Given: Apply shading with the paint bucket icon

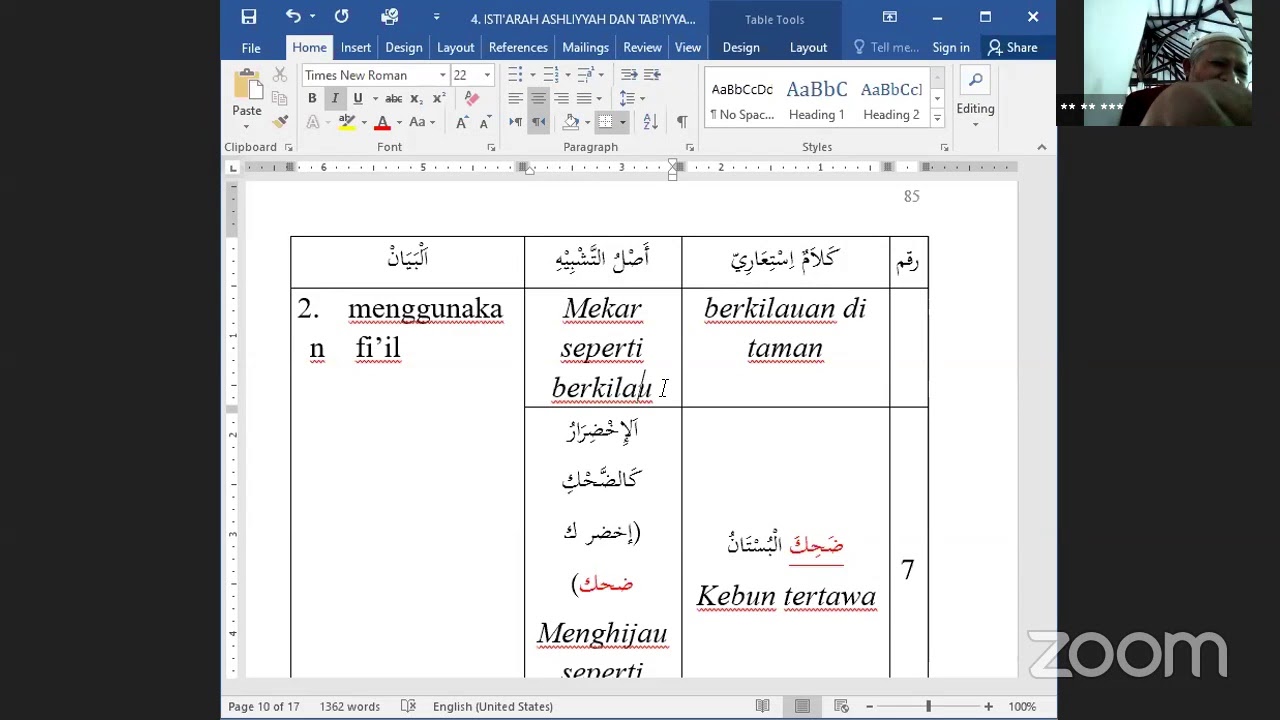Looking at the screenshot, I should pyautogui.click(x=571, y=122).
